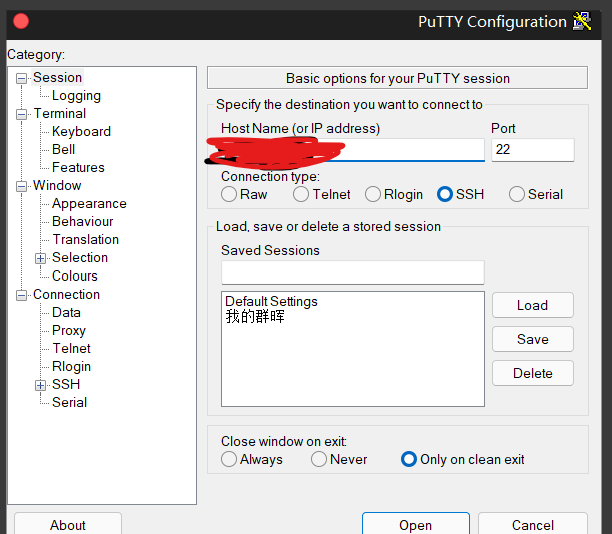Collapse the Window tree node

point(21,186)
